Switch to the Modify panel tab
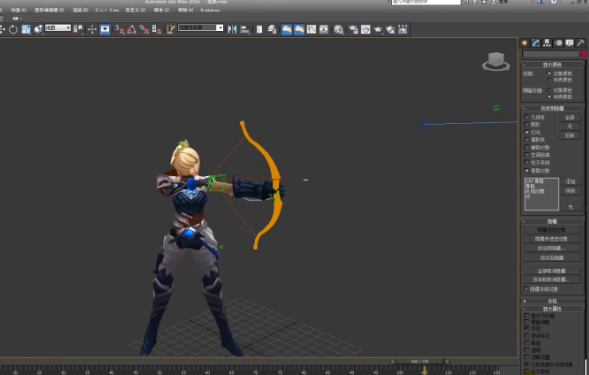This screenshot has width=589, height=375. [x=536, y=43]
